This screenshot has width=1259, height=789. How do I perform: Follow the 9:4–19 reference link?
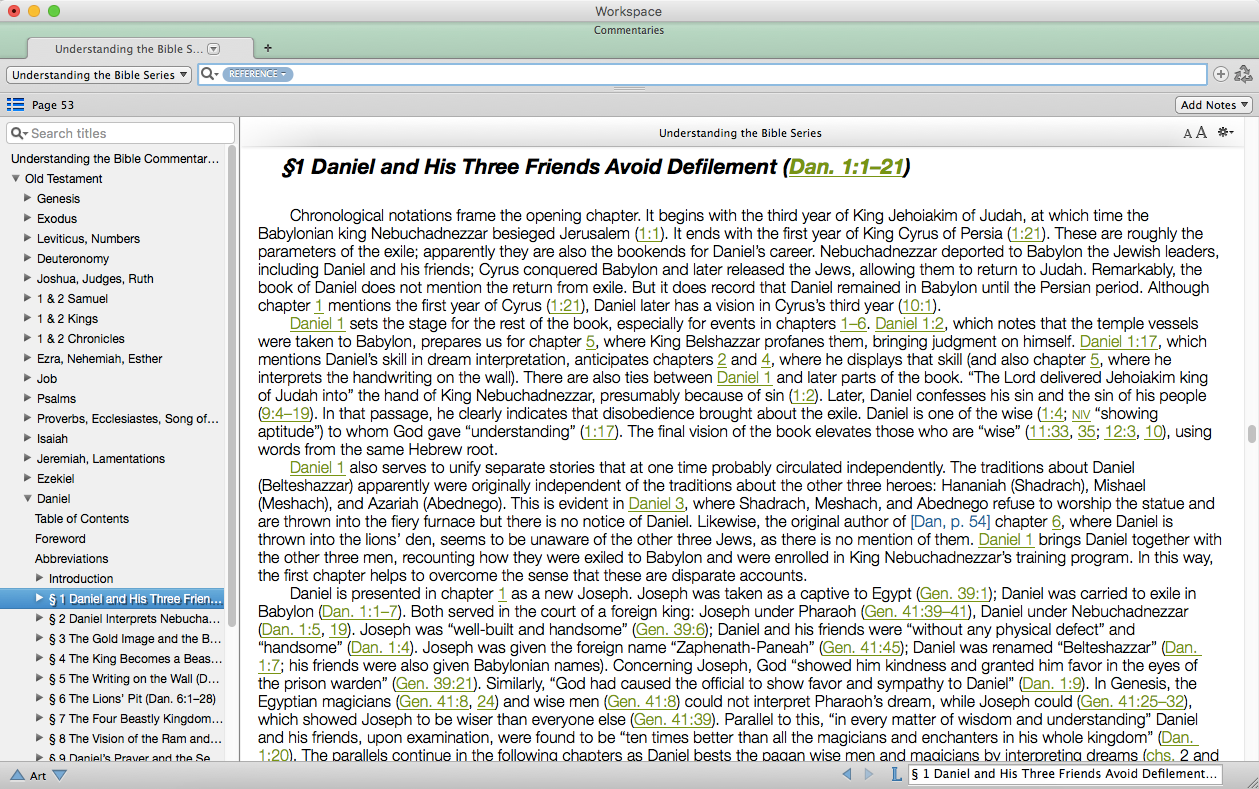click(x=286, y=414)
